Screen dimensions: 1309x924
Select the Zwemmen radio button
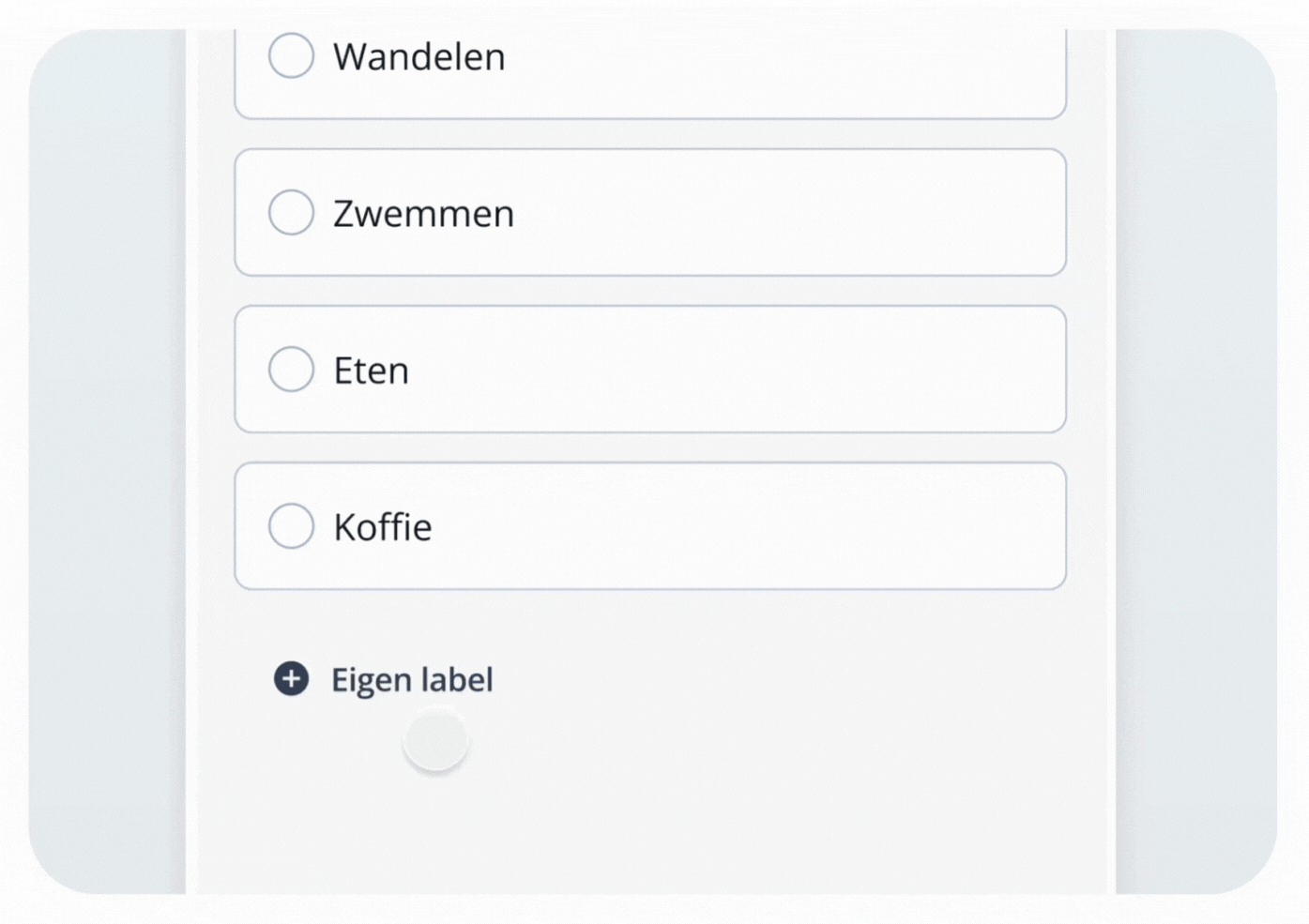click(291, 212)
